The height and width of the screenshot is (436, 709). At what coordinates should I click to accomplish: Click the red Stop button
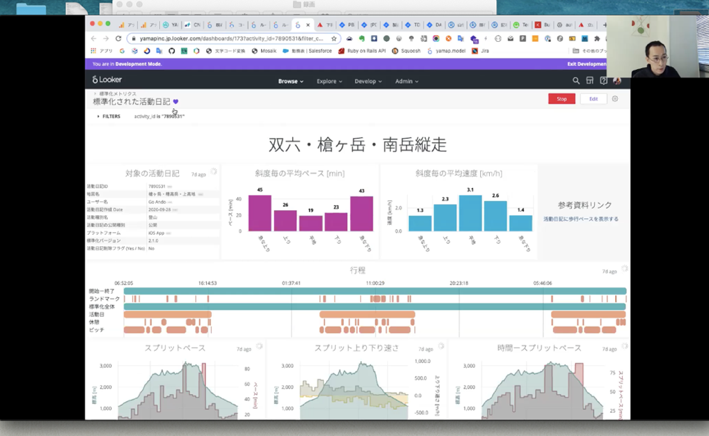click(562, 99)
